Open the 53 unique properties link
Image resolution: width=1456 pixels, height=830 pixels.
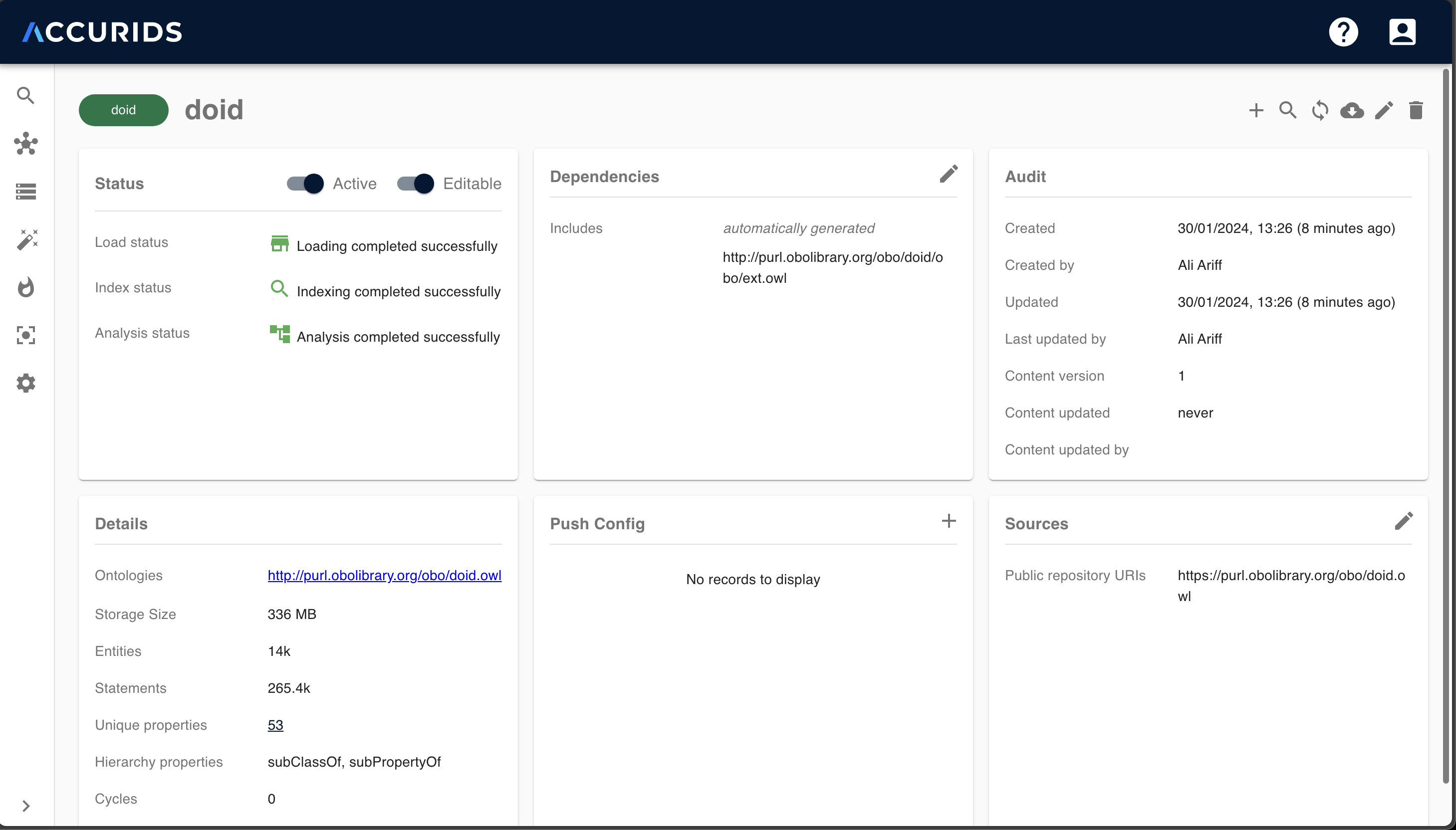click(x=275, y=725)
